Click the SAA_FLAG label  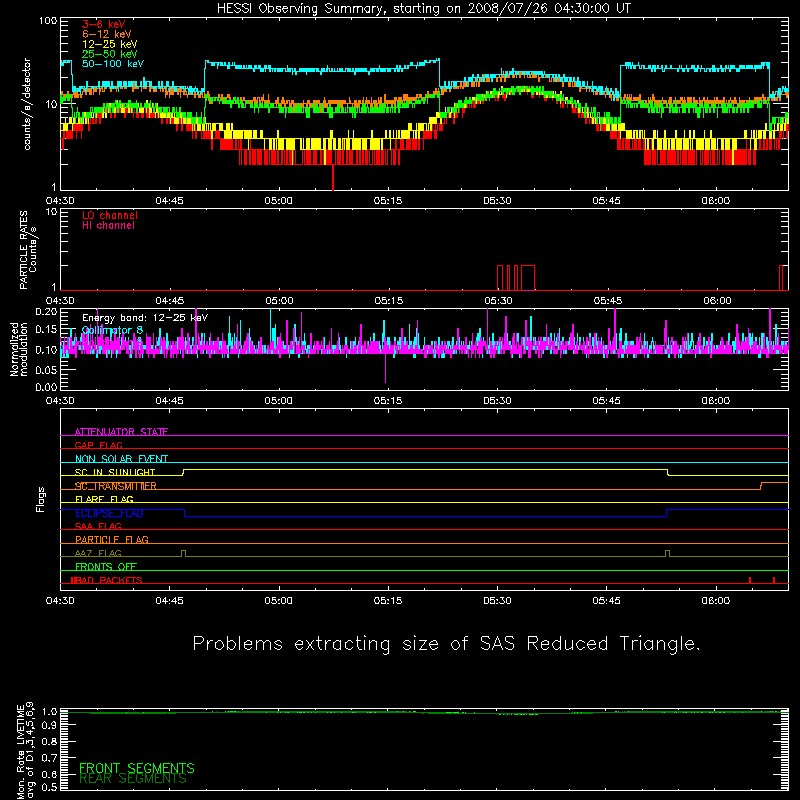(x=98, y=526)
